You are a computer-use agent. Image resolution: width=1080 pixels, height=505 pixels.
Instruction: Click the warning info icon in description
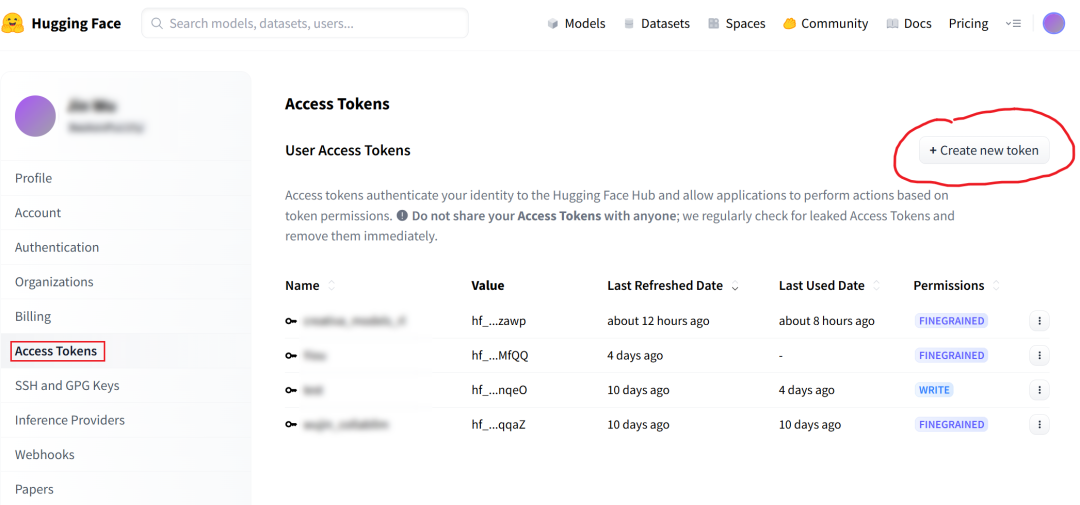402,216
